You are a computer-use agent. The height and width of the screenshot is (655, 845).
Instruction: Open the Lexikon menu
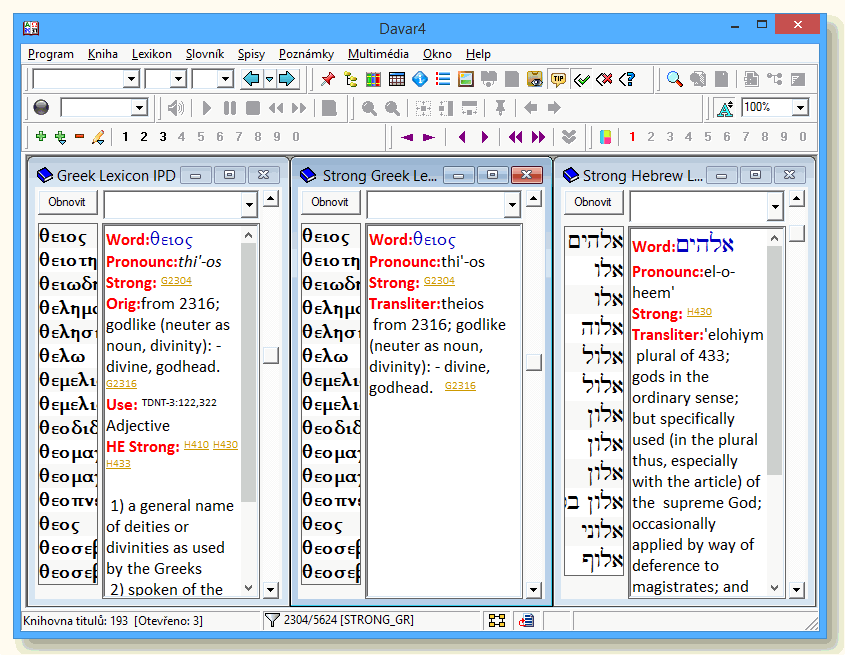point(151,54)
